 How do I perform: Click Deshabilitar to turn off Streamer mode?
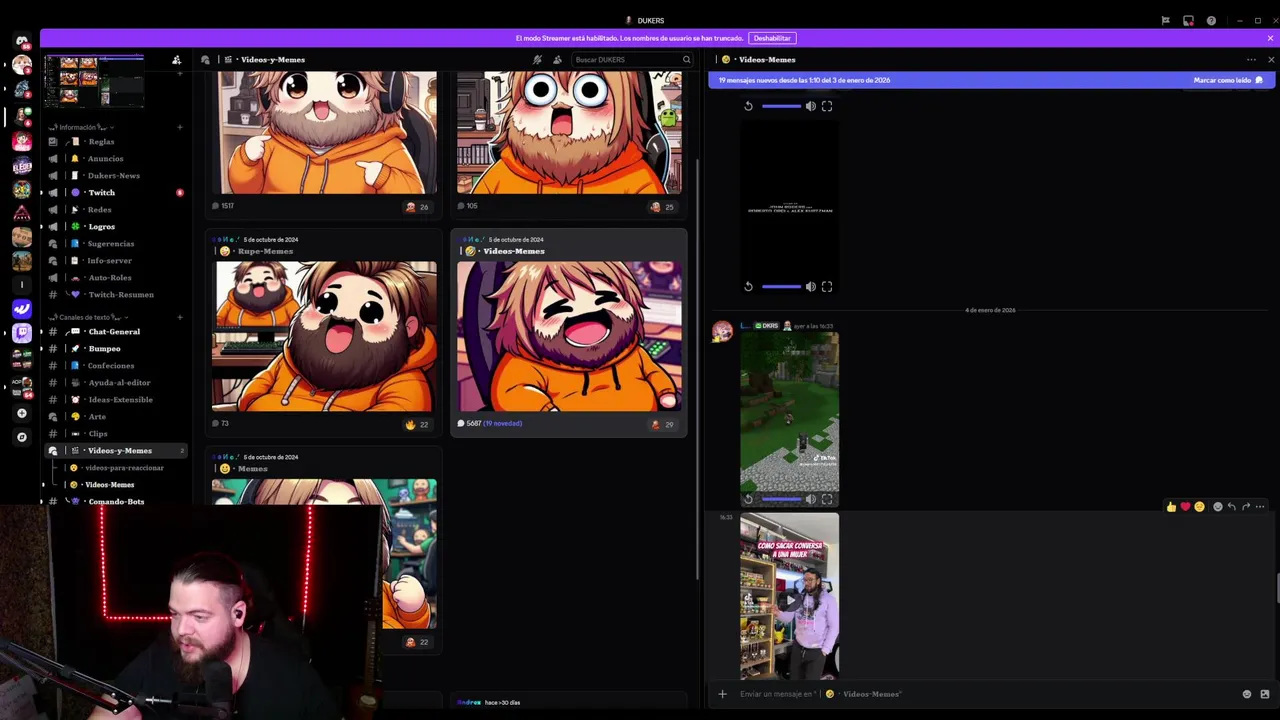click(x=772, y=38)
